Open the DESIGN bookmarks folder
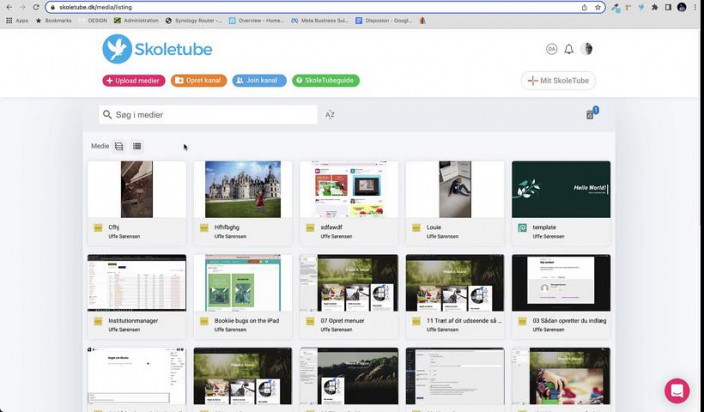 [93, 21]
